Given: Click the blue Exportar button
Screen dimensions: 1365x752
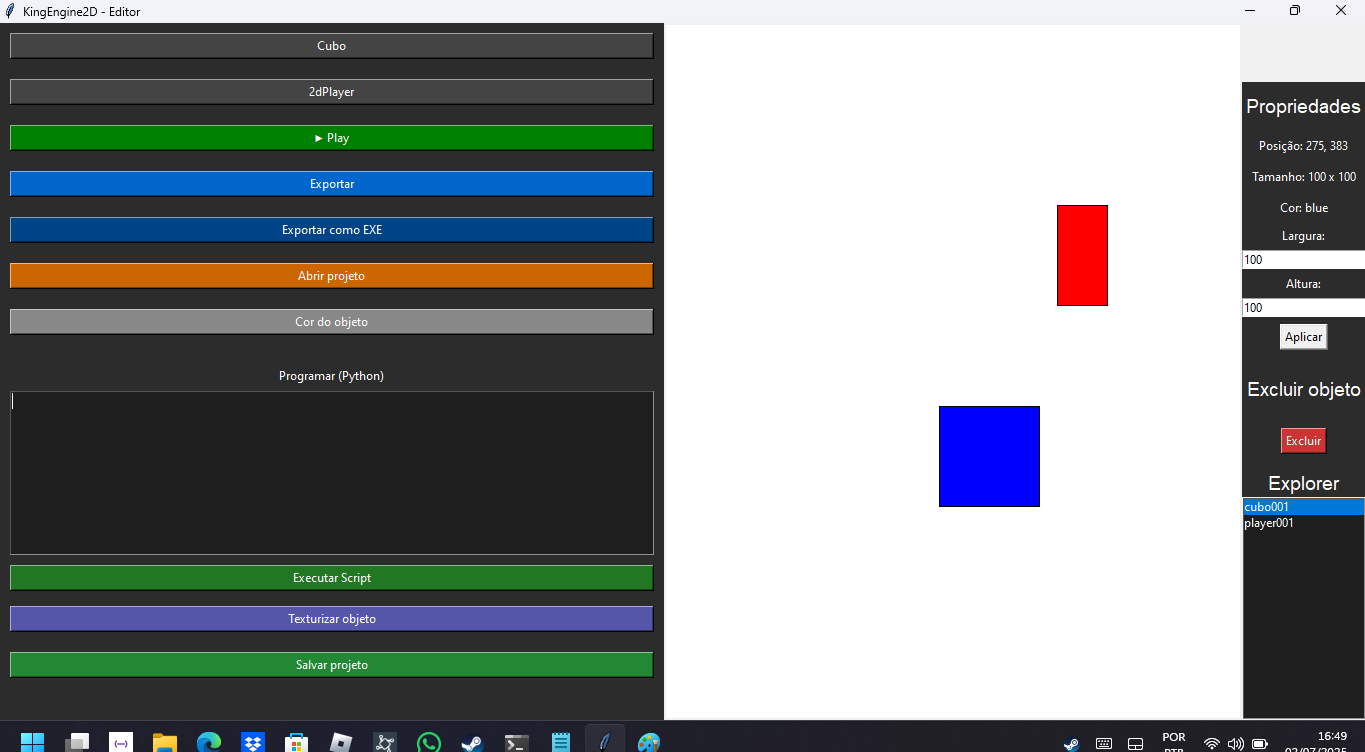Looking at the screenshot, I should click(331, 184).
